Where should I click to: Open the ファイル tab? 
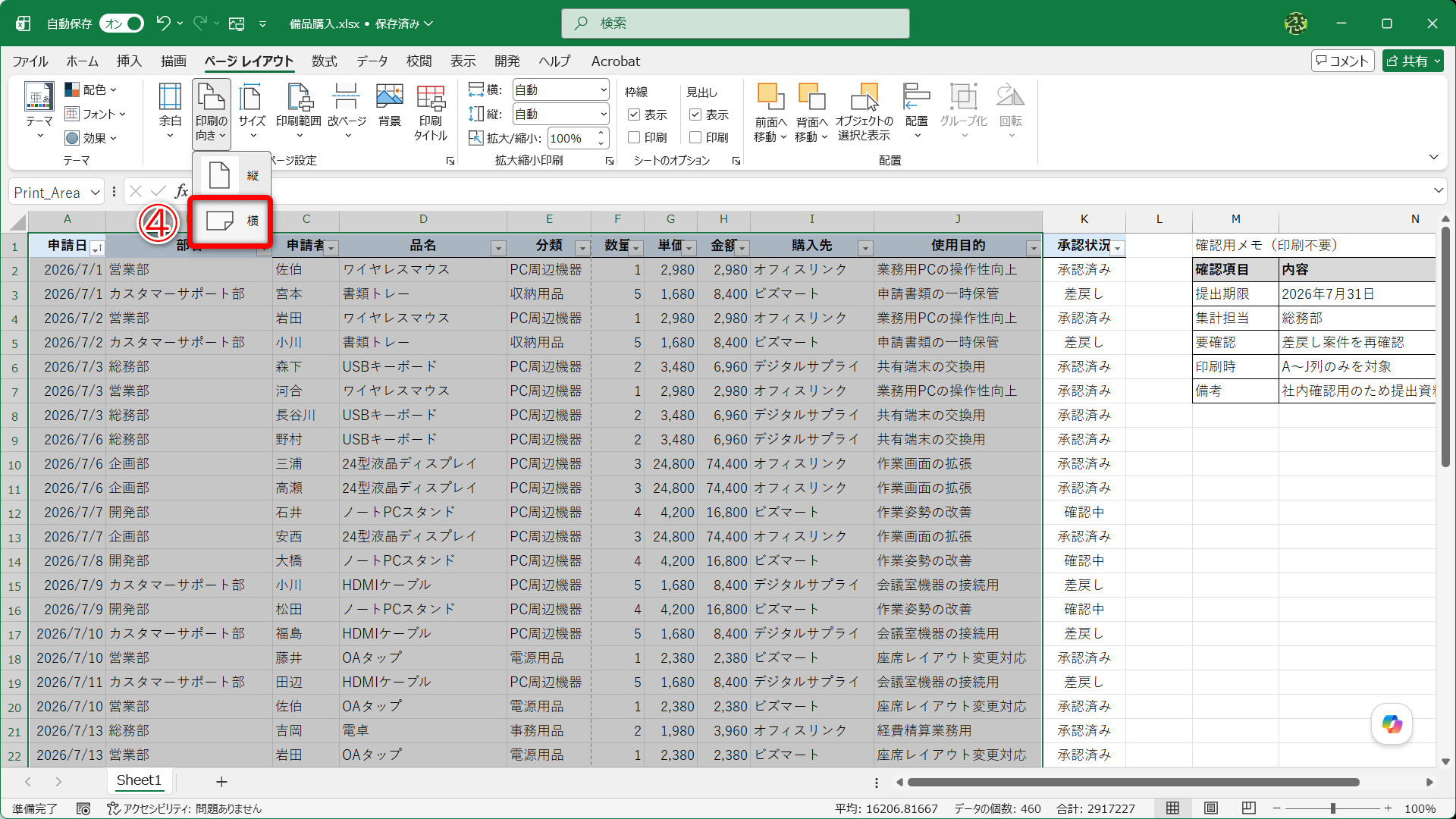[x=30, y=61]
